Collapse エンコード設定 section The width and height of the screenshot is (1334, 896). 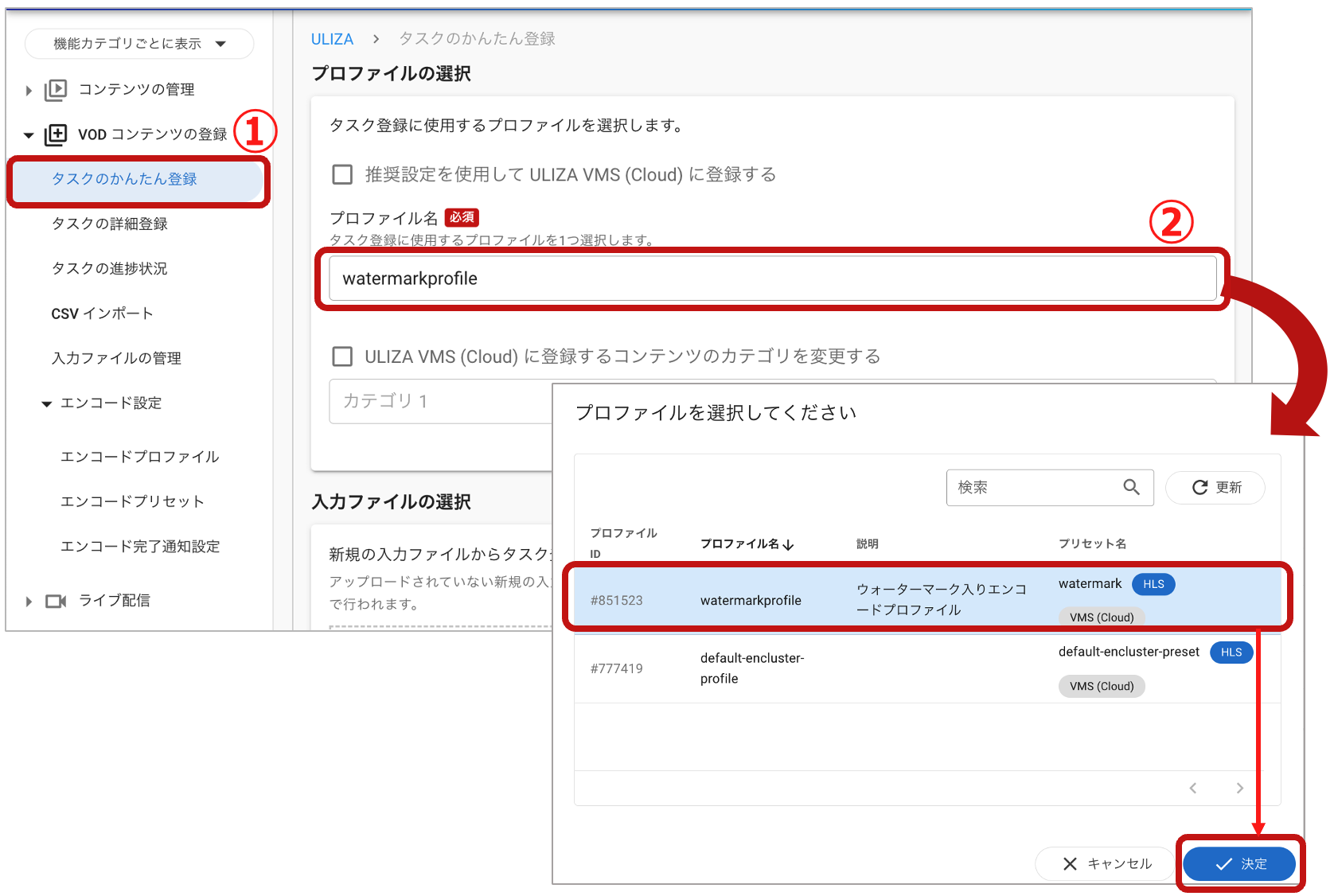coord(47,404)
